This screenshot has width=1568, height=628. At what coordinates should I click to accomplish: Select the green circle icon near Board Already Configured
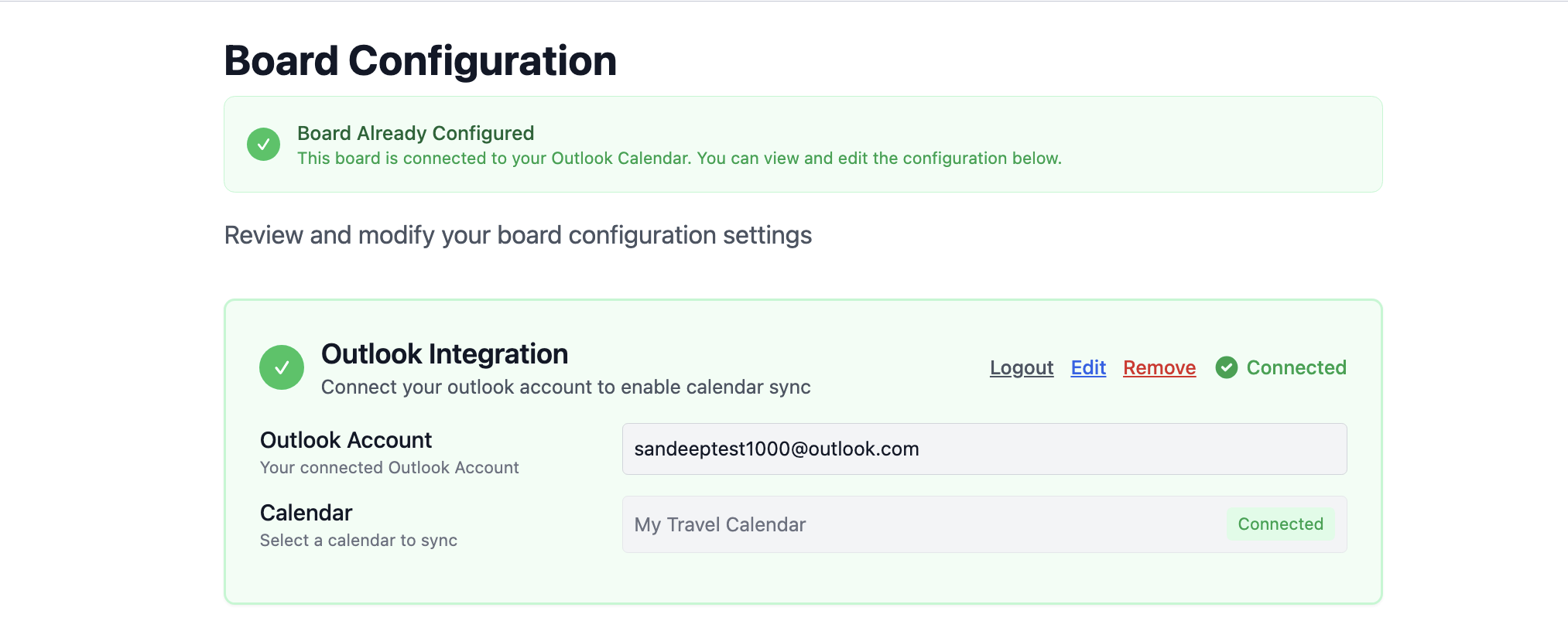point(262,144)
